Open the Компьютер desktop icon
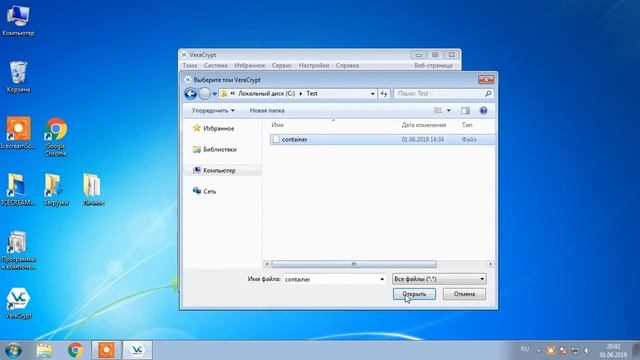The width and height of the screenshot is (640, 360). pos(18,20)
